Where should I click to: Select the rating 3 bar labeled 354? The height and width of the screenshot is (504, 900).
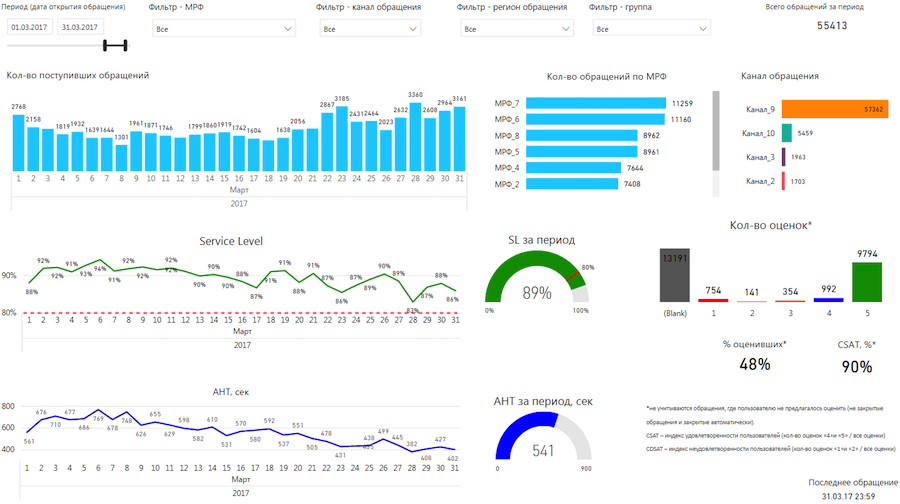click(x=790, y=301)
